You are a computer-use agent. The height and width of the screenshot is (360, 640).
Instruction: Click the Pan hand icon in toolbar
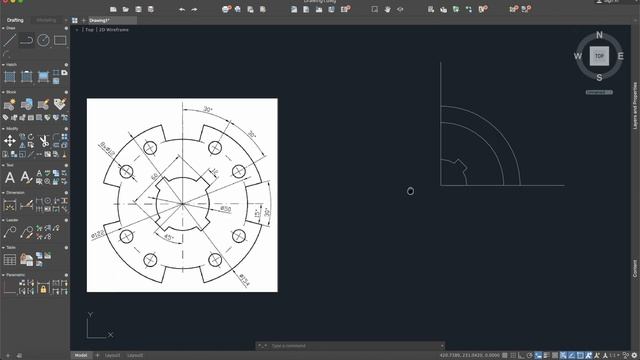click(x=387, y=9)
